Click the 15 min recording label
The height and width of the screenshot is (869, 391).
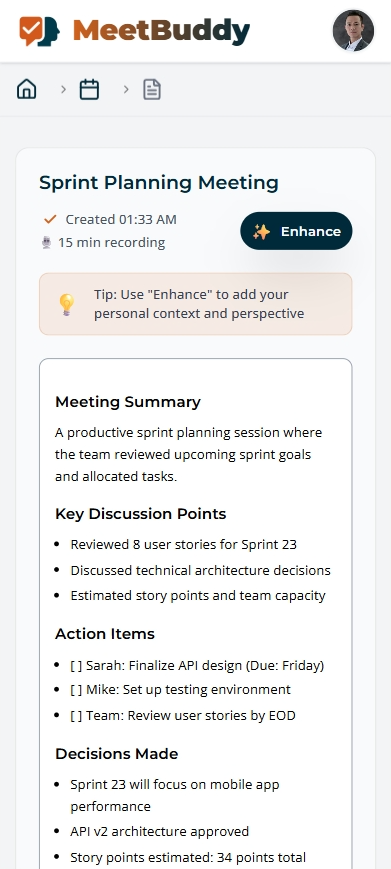(x=111, y=243)
